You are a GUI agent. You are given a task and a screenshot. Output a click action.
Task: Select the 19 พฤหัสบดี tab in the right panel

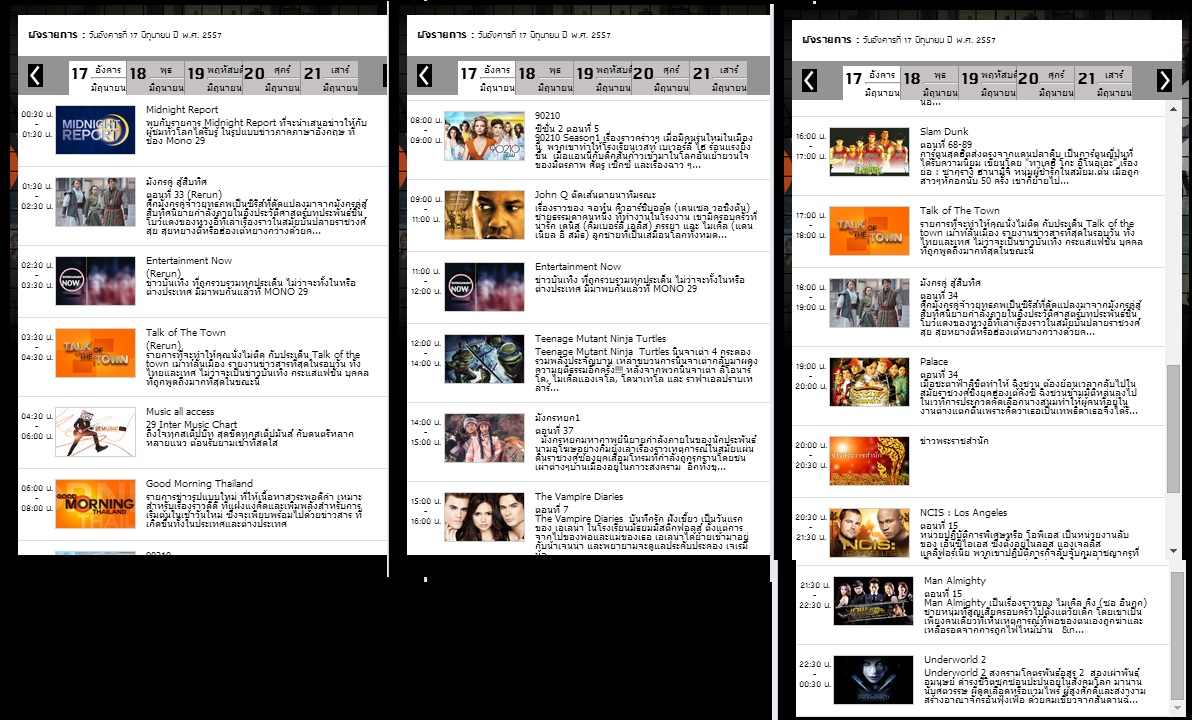(988, 82)
